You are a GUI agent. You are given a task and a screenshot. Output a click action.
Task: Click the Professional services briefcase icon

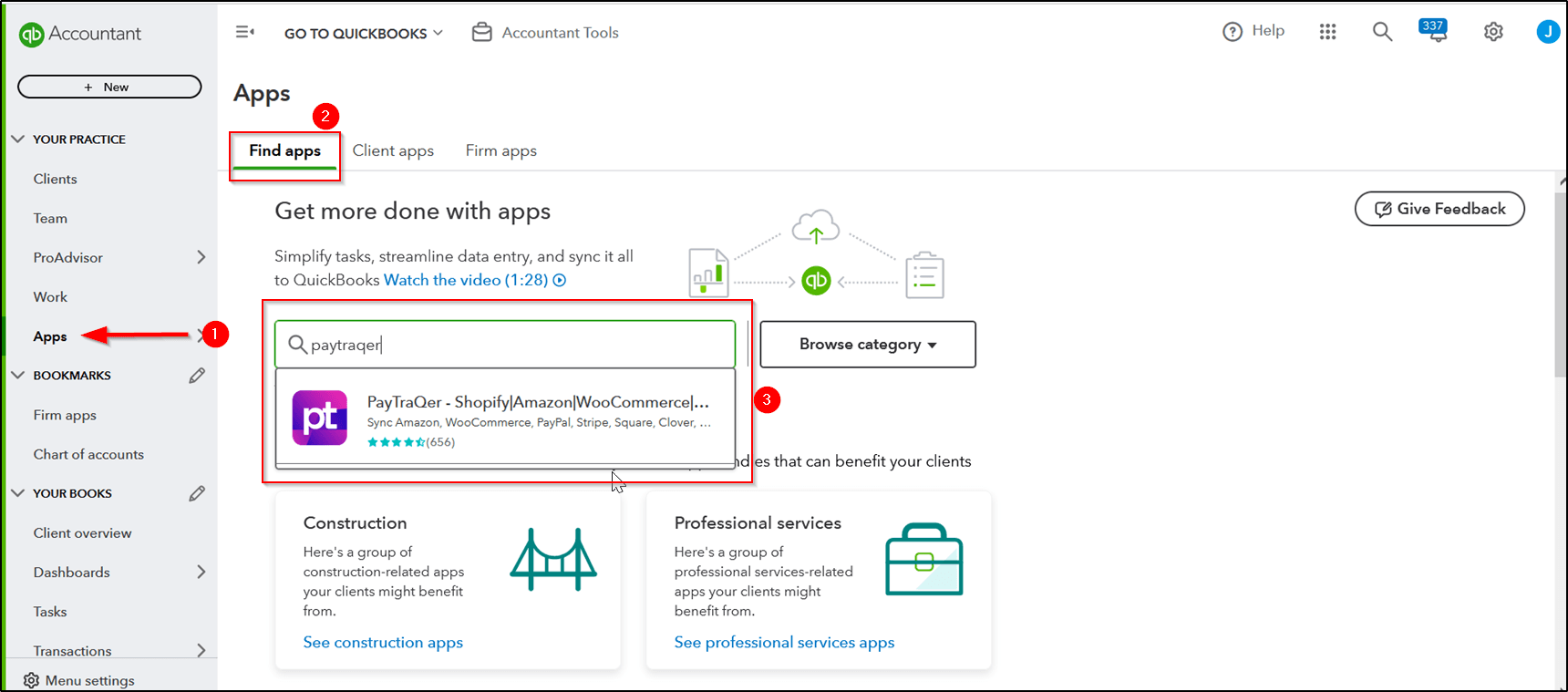(x=924, y=559)
